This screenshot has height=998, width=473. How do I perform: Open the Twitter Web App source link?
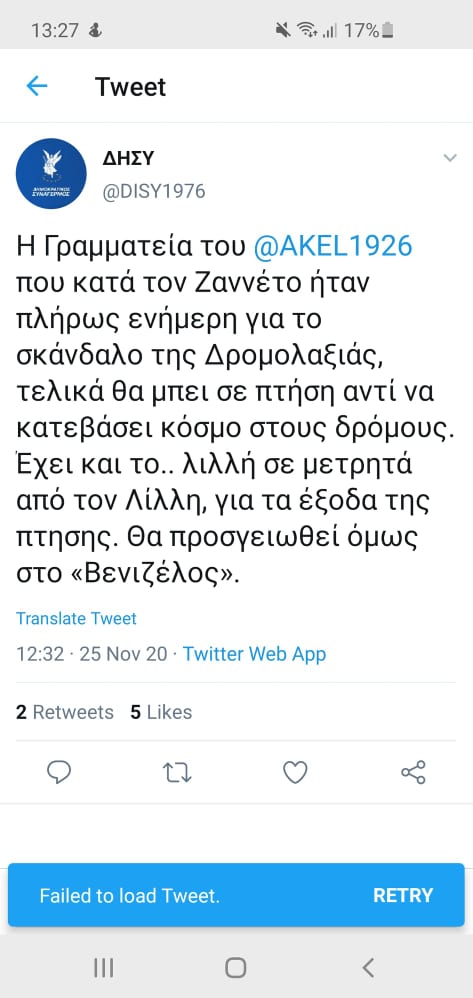coord(255,654)
